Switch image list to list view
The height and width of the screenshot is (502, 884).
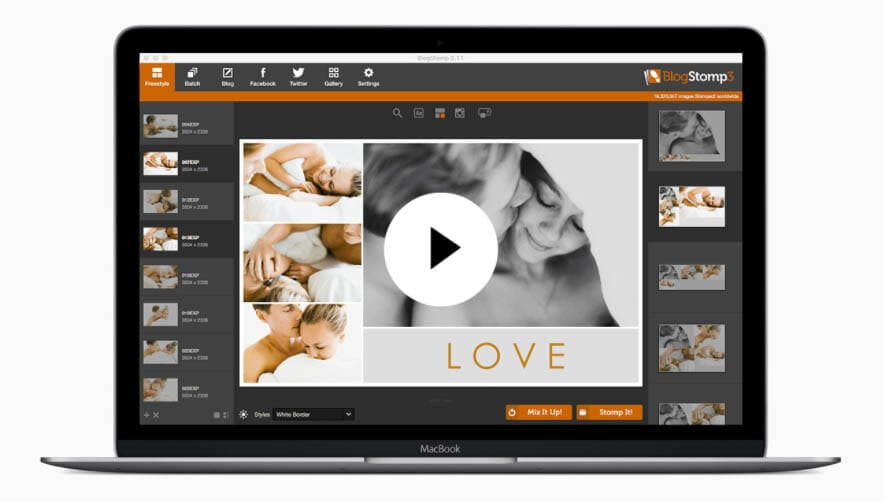(x=226, y=415)
